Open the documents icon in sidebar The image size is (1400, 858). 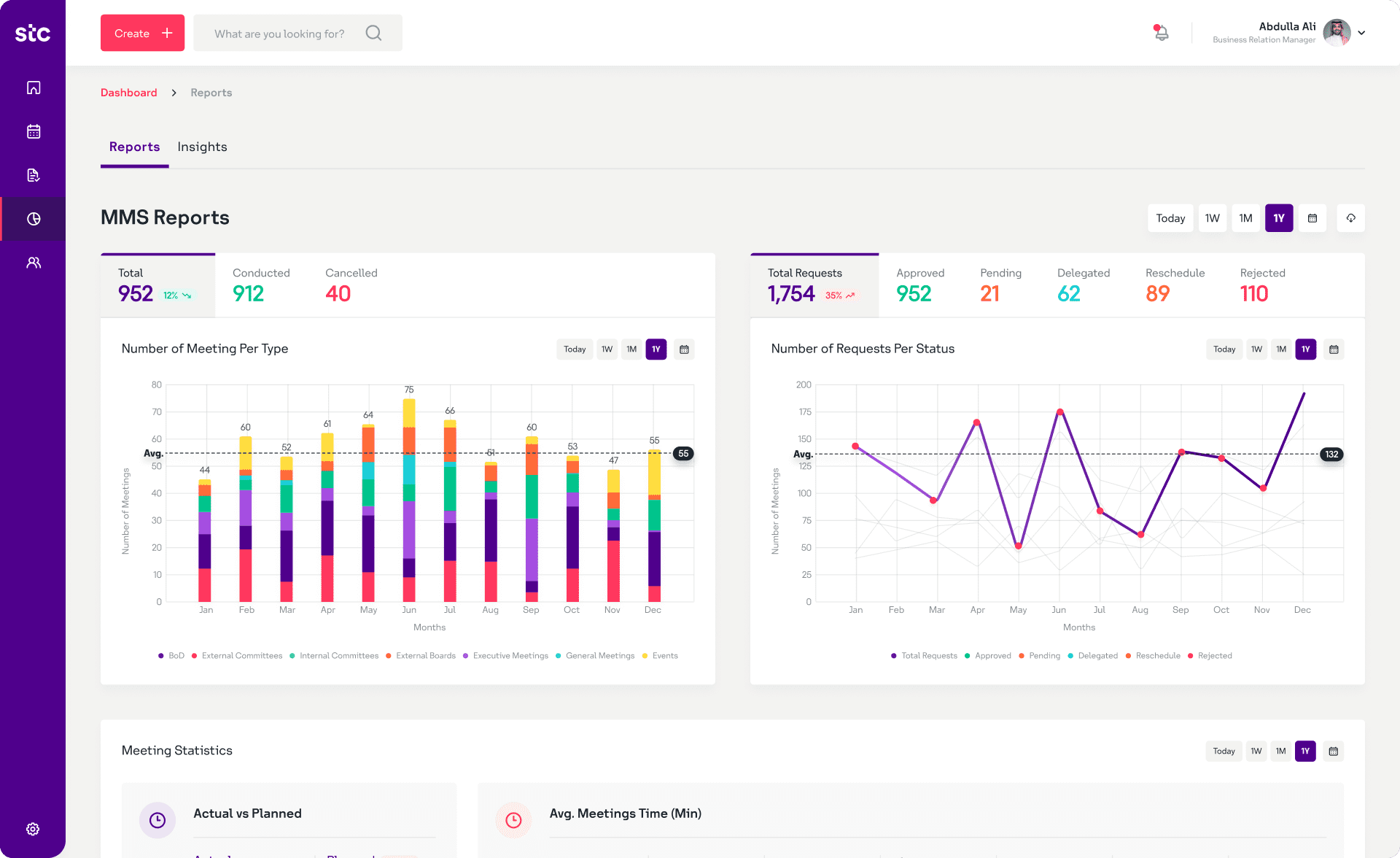pos(34,175)
